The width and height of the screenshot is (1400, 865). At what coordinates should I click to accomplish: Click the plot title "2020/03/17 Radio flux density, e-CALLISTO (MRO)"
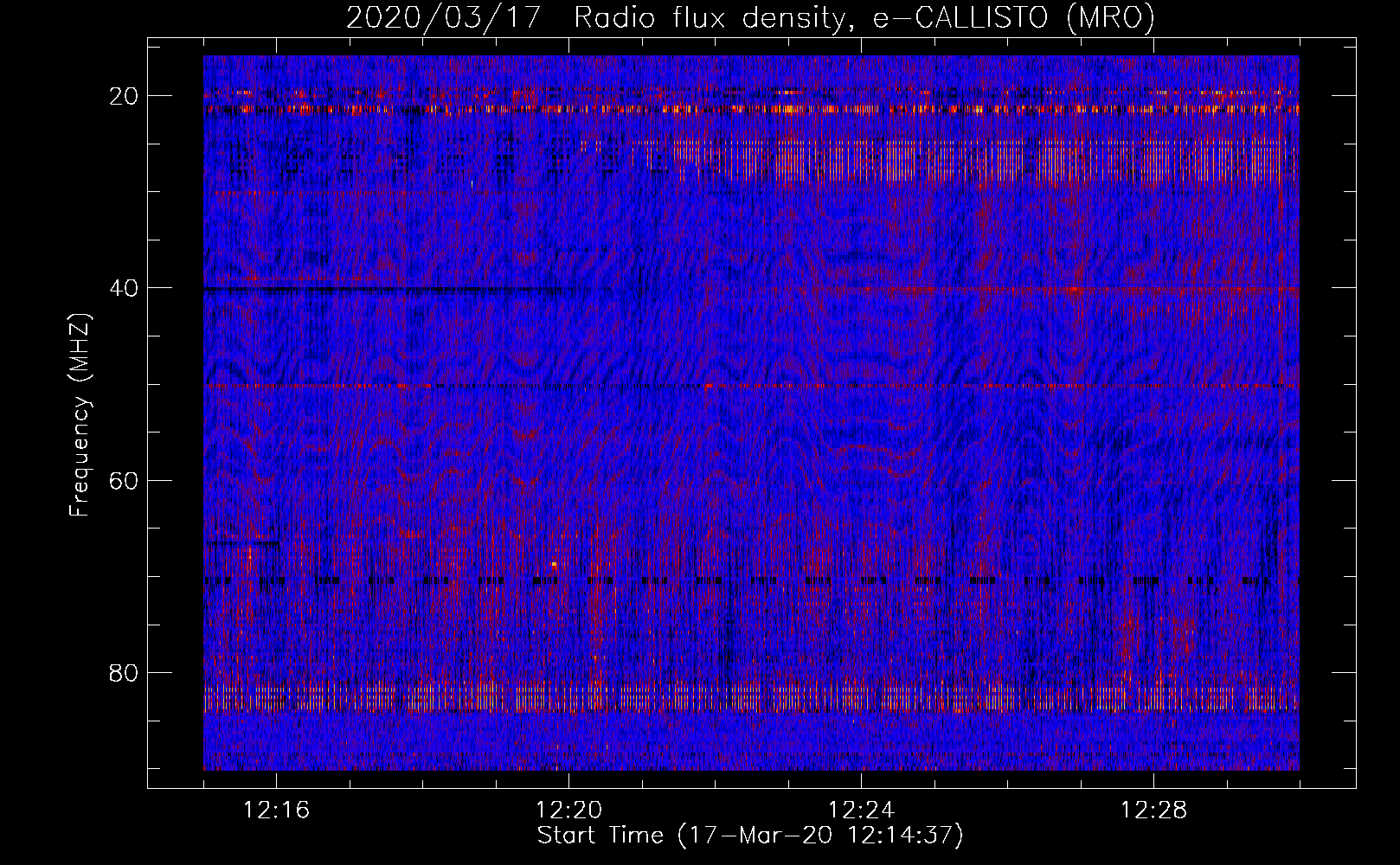click(750, 18)
